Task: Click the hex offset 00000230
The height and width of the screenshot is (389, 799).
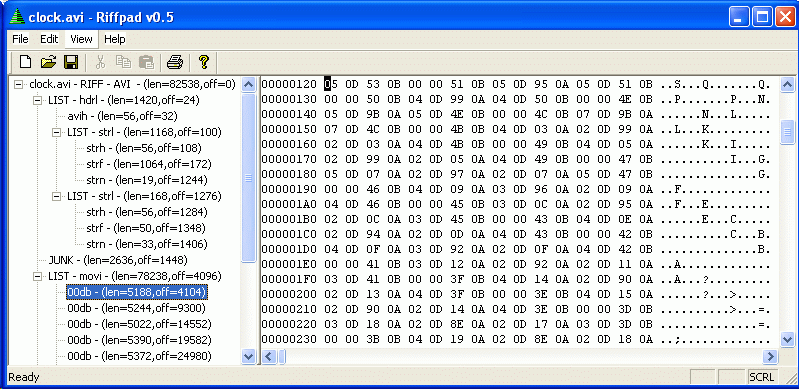Action: [289, 340]
